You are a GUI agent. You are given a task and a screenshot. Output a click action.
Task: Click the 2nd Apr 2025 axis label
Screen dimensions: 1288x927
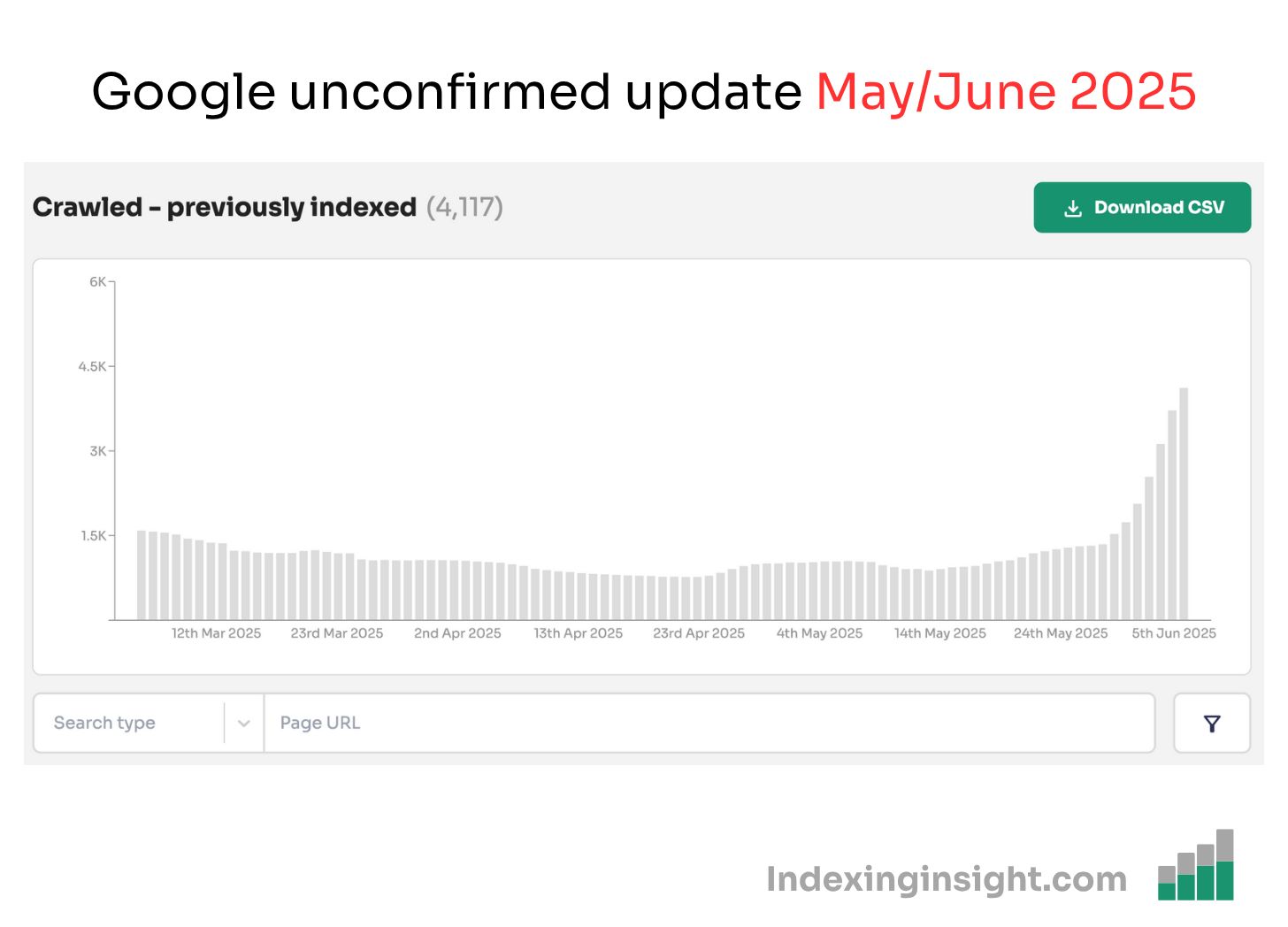(457, 633)
